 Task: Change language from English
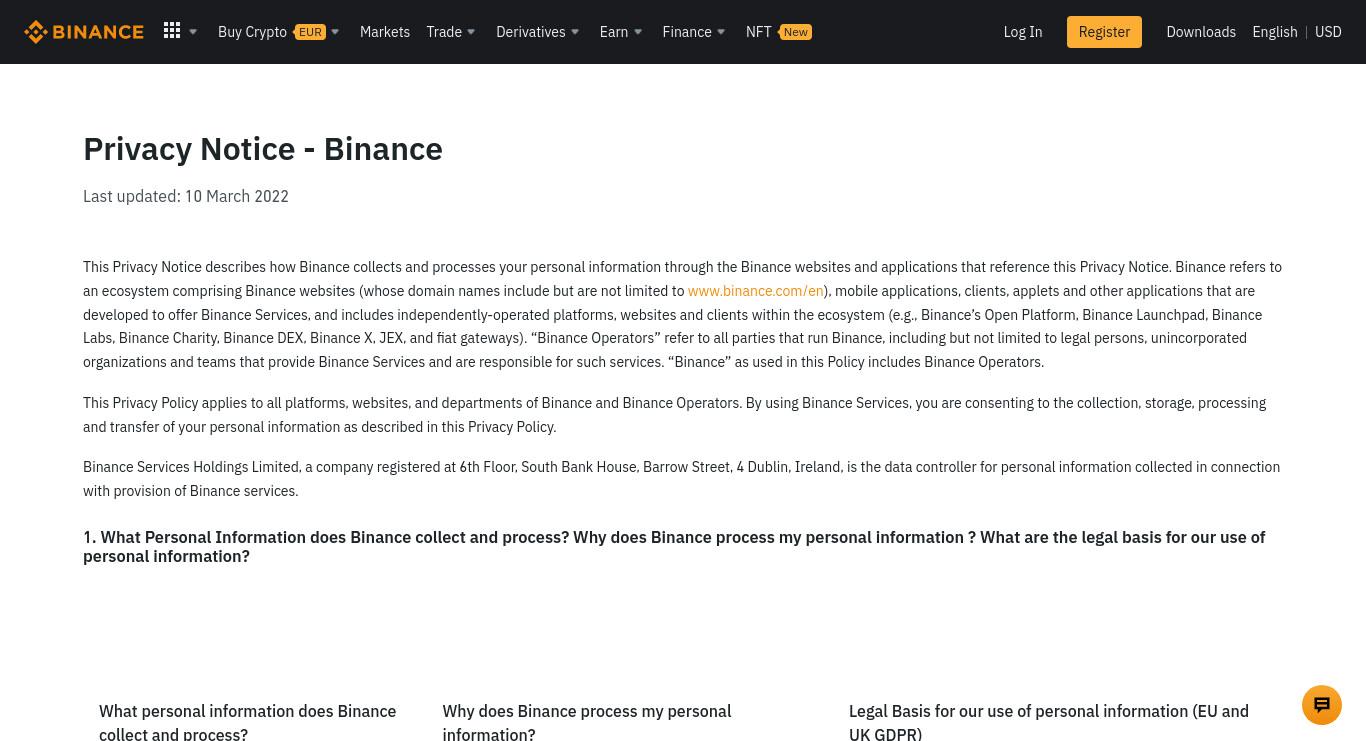[1275, 32]
